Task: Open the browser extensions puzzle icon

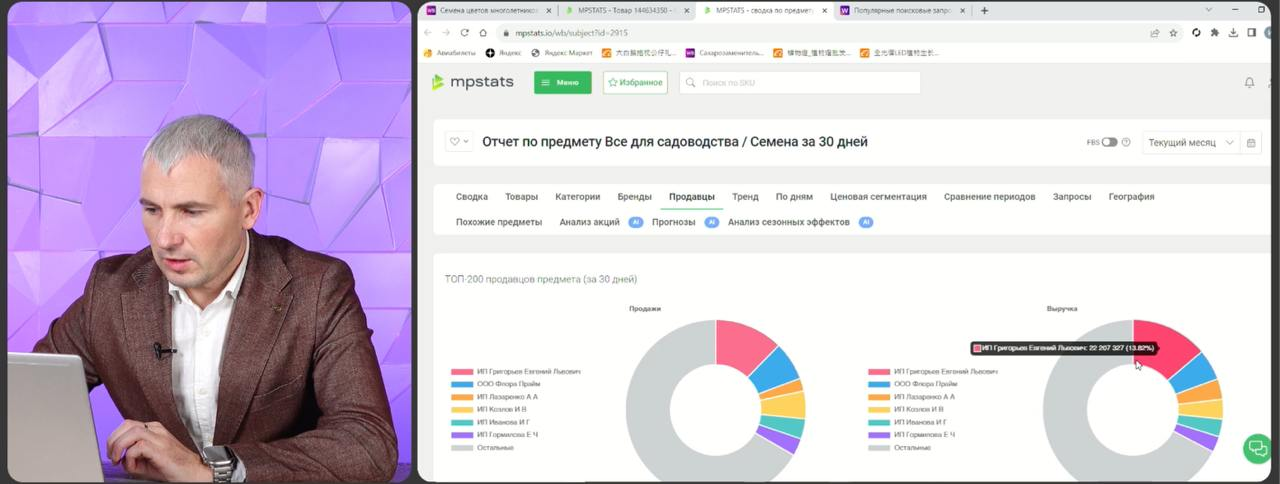Action: click(1215, 32)
